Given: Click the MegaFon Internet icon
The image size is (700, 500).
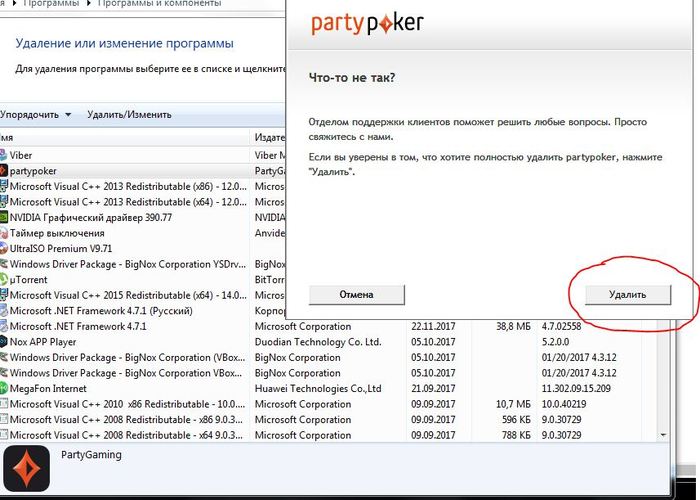Looking at the screenshot, I should tap(4, 388).
